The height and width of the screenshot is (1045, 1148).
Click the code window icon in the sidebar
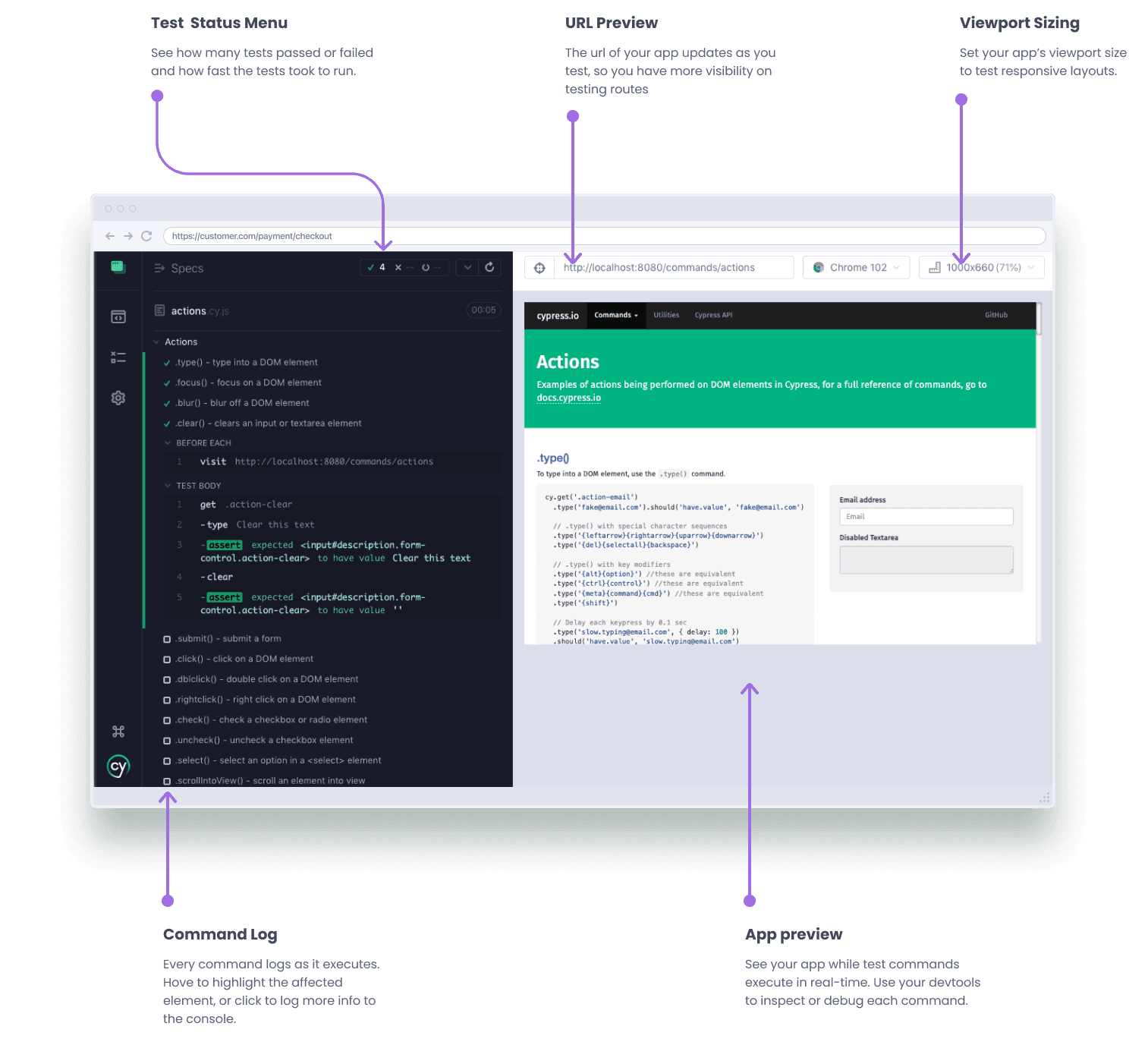tap(118, 316)
